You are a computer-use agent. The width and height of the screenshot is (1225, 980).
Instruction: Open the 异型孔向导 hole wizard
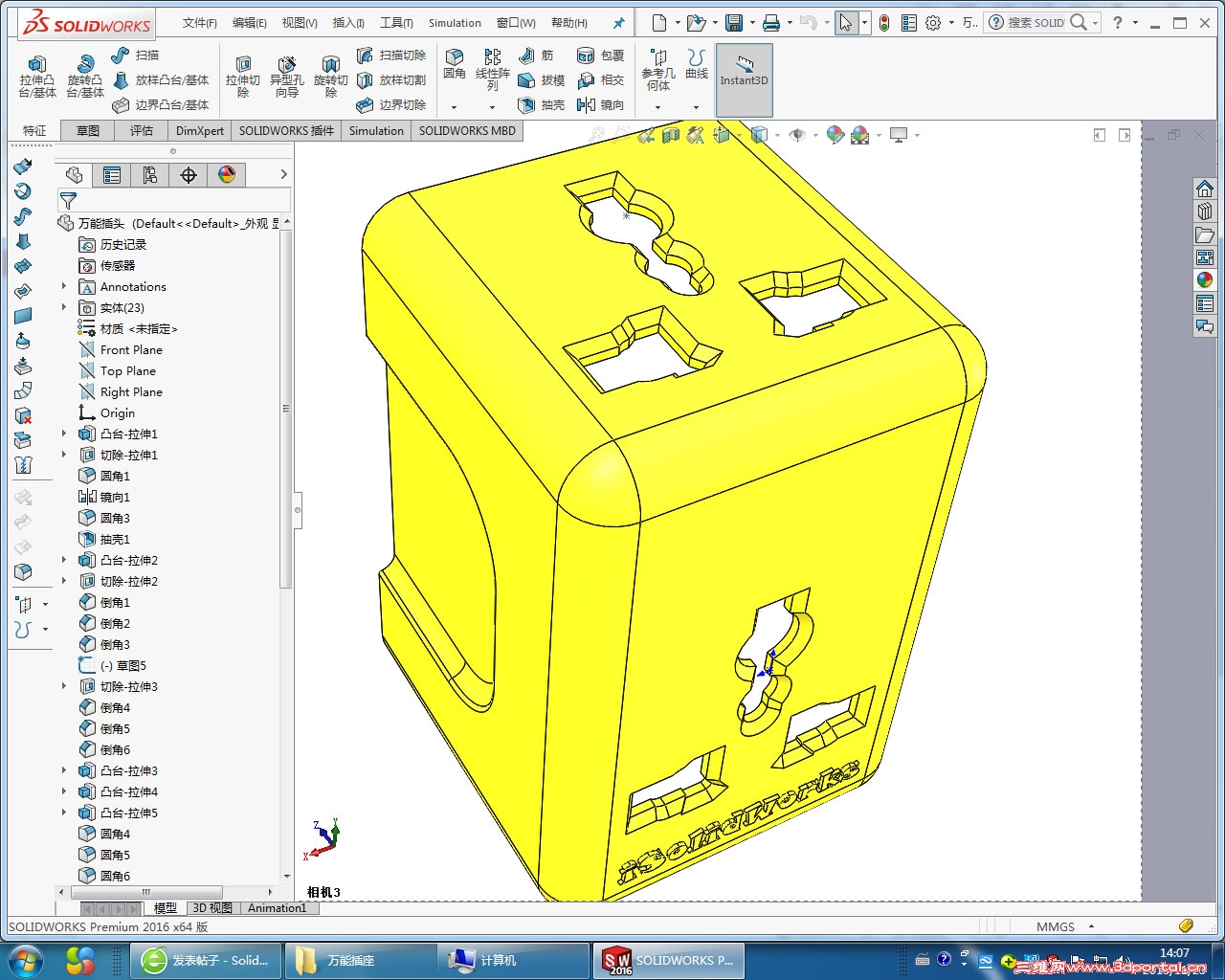point(287,75)
